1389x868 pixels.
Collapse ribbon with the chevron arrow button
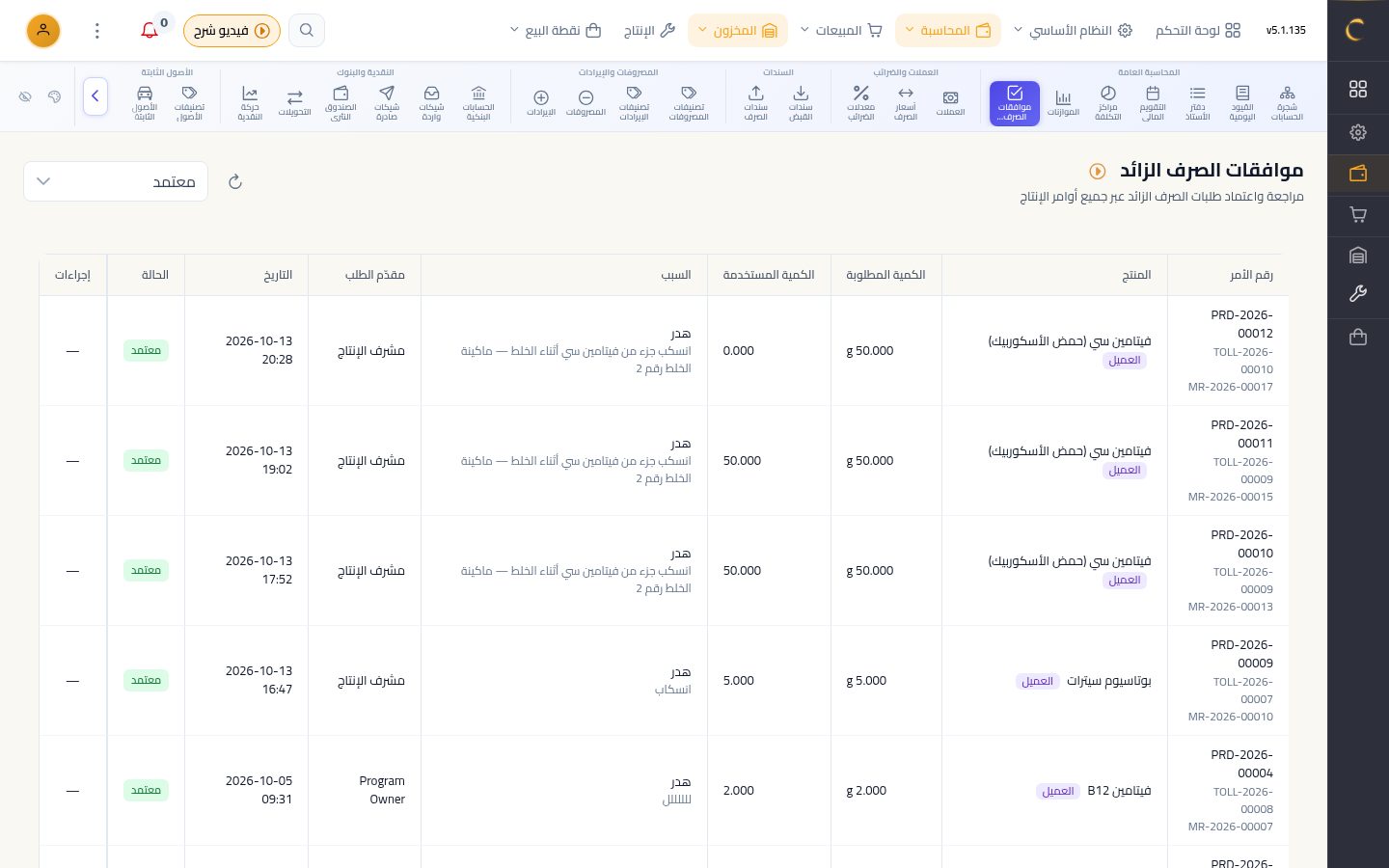95,96
